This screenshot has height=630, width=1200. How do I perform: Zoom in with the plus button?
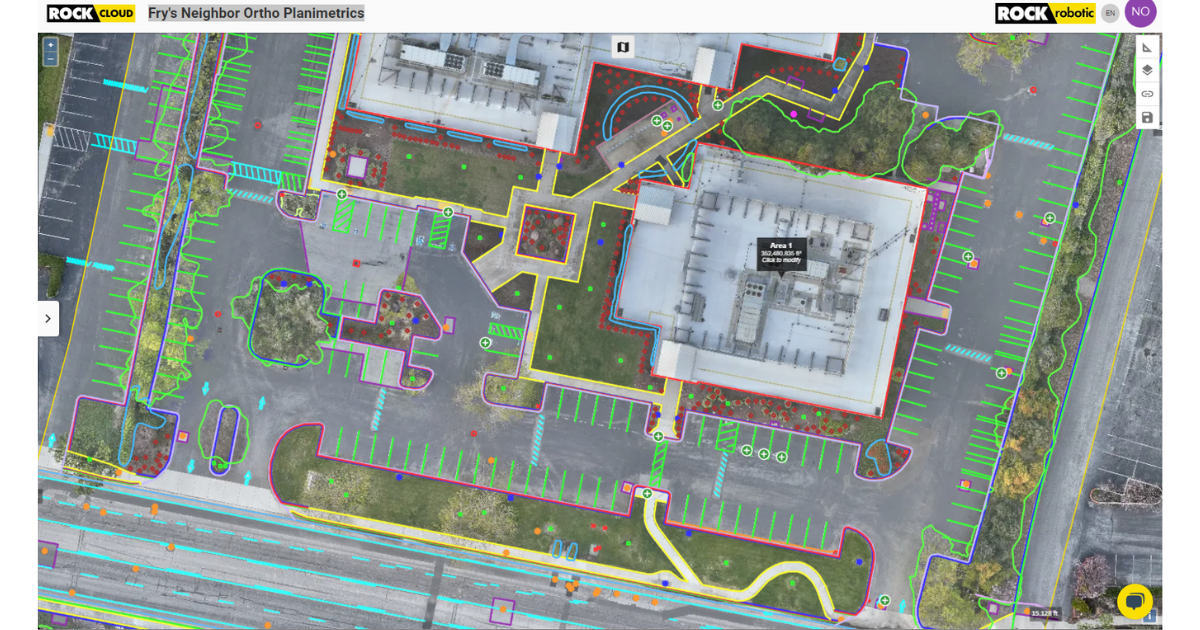(50, 45)
